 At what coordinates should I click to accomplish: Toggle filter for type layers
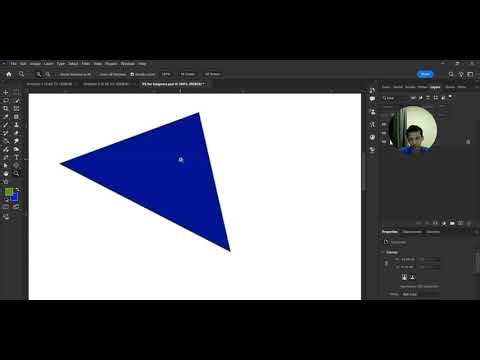[x=428, y=98]
